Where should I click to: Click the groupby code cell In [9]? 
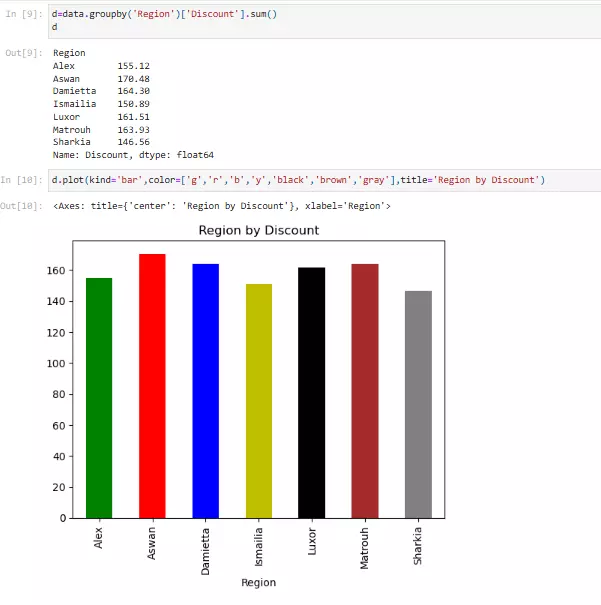(x=324, y=21)
